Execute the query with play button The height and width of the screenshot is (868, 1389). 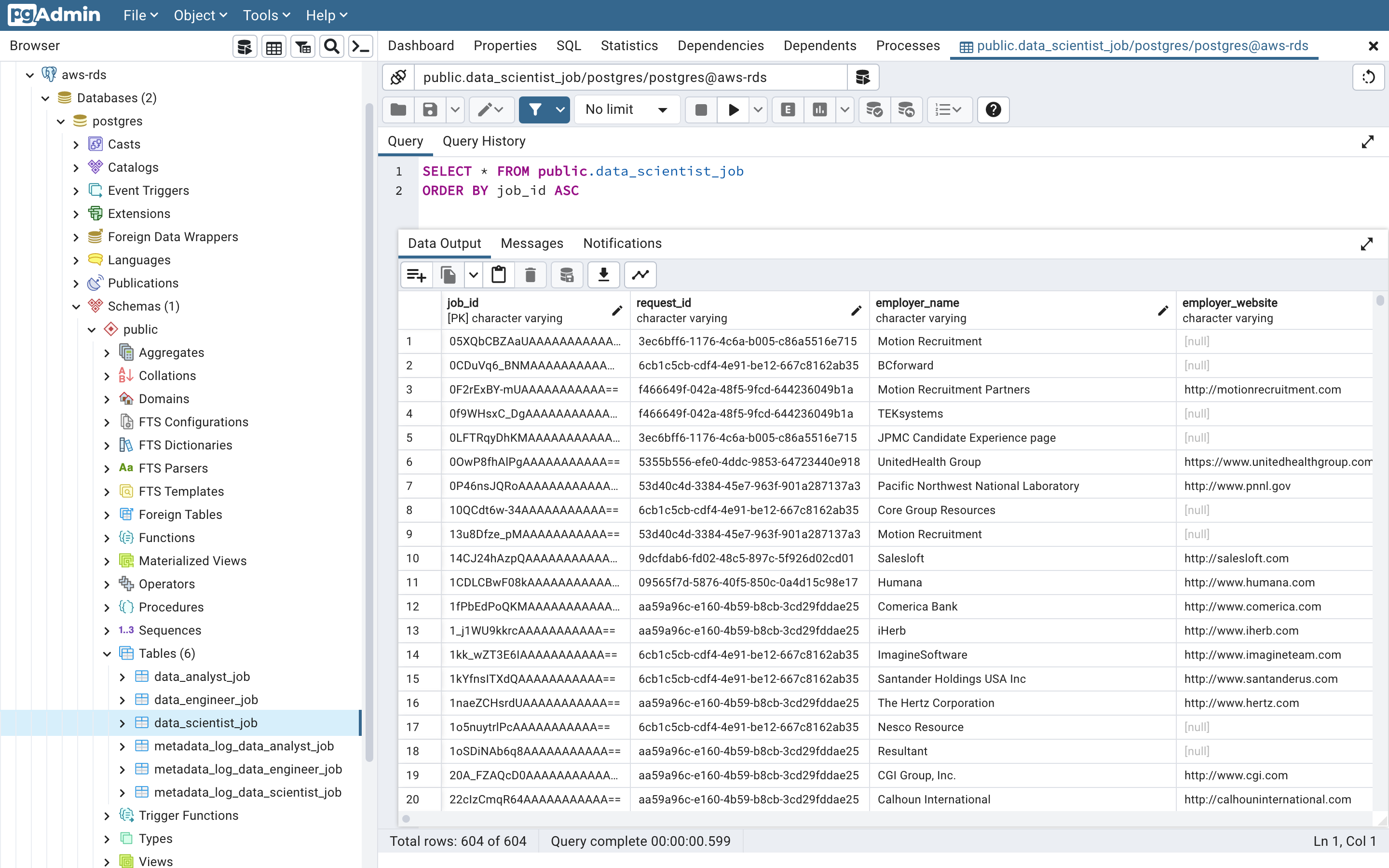click(733, 109)
